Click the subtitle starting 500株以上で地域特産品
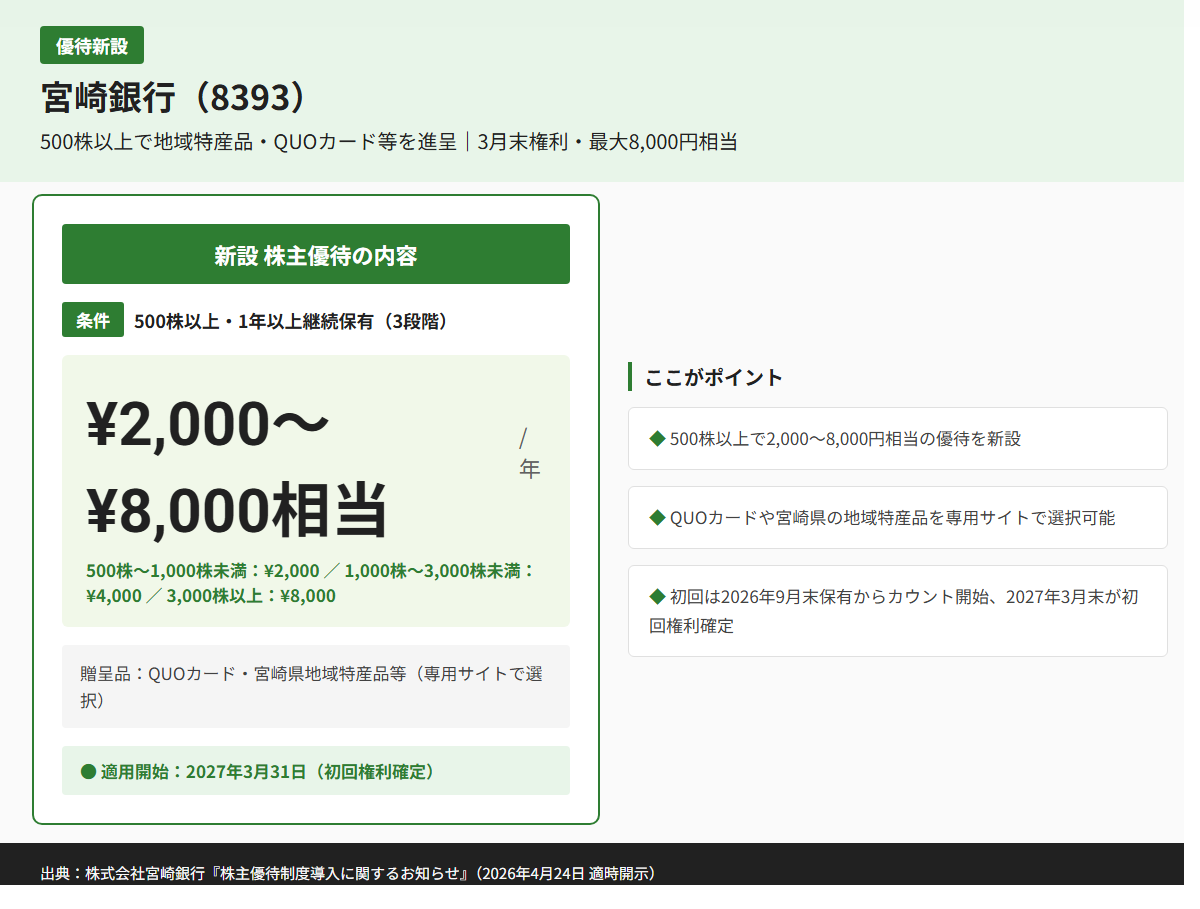1200x909 pixels. (389, 142)
